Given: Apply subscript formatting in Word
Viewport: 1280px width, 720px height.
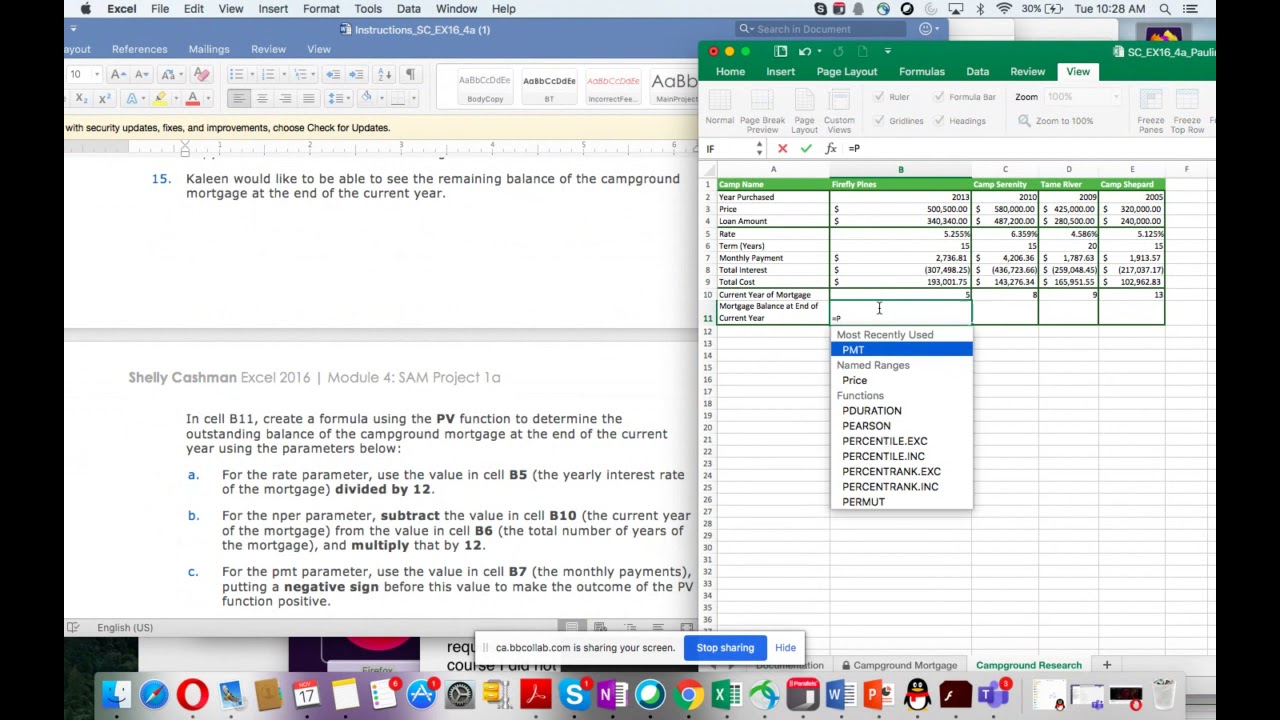Looking at the screenshot, I should point(81,99).
